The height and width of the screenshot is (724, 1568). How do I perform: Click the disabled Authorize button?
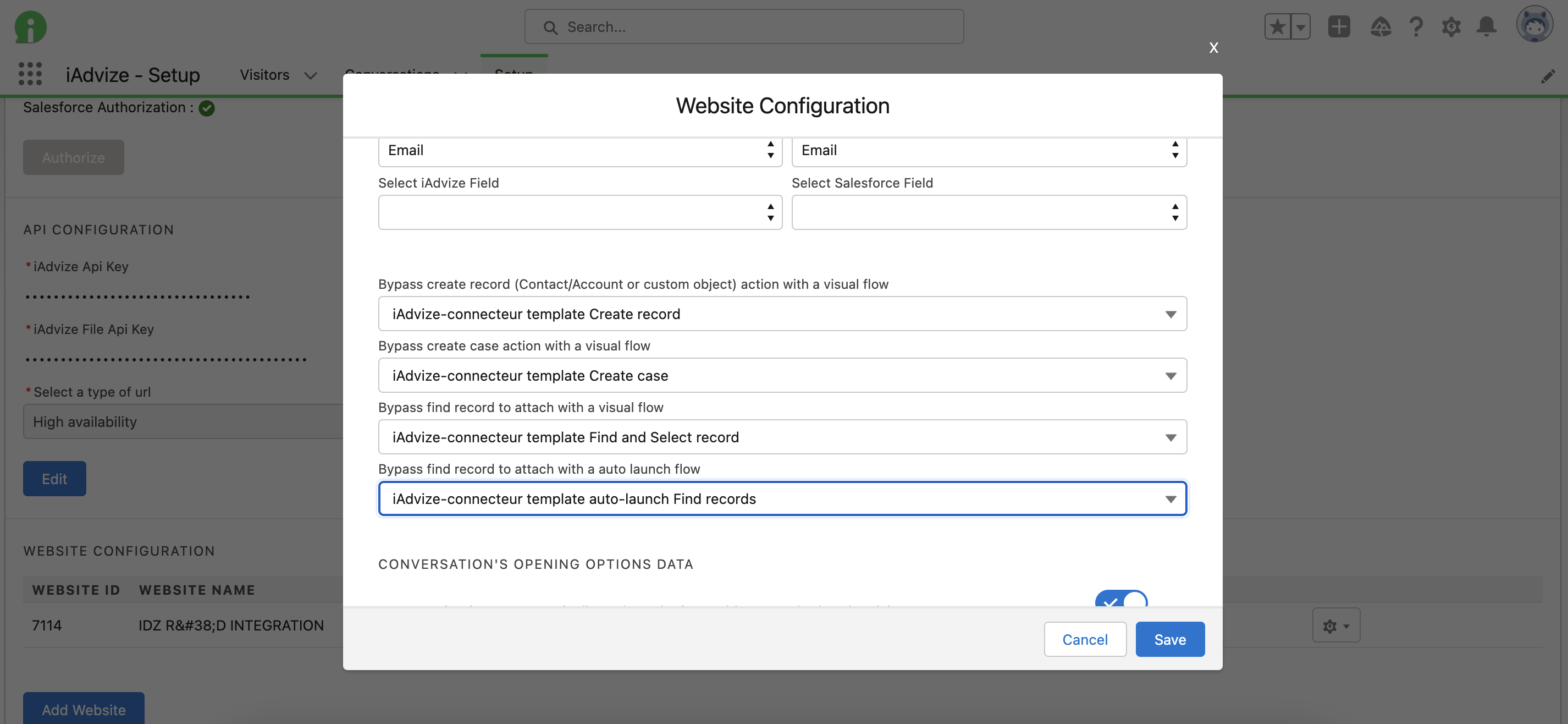tap(74, 157)
